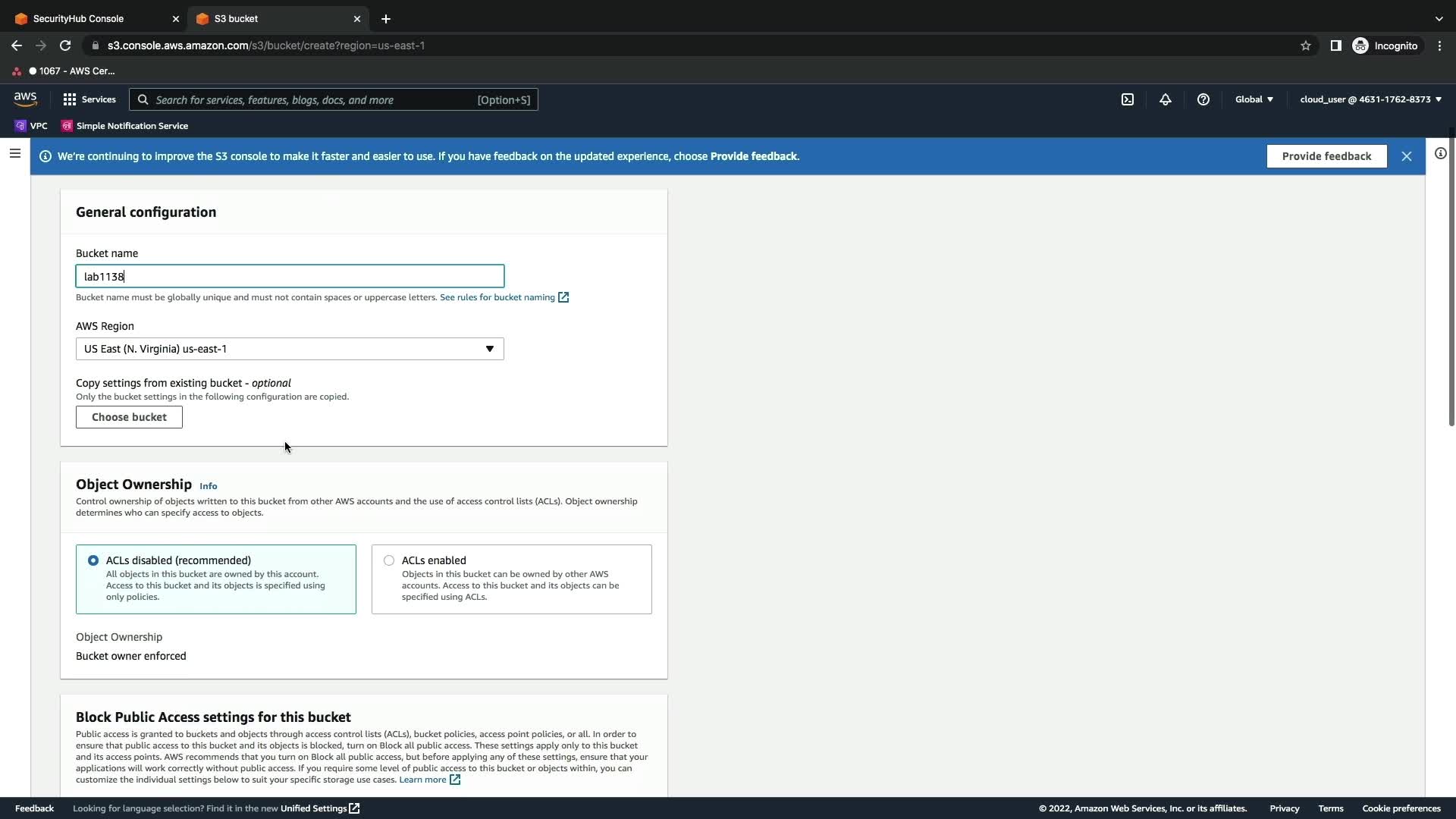Open the side navigation hamburger menu
1456x819 pixels.
pos(14,154)
